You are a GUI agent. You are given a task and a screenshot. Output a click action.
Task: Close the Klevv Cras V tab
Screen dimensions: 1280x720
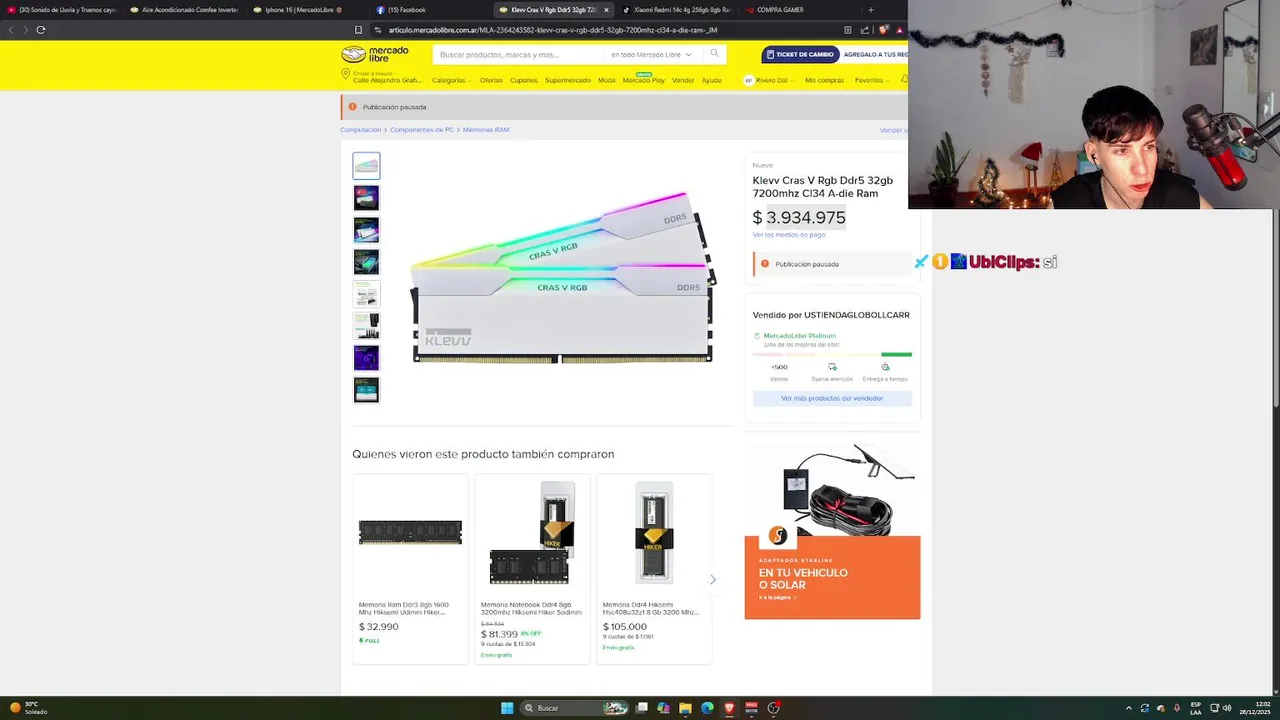pyautogui.click(x=606, y=10)
